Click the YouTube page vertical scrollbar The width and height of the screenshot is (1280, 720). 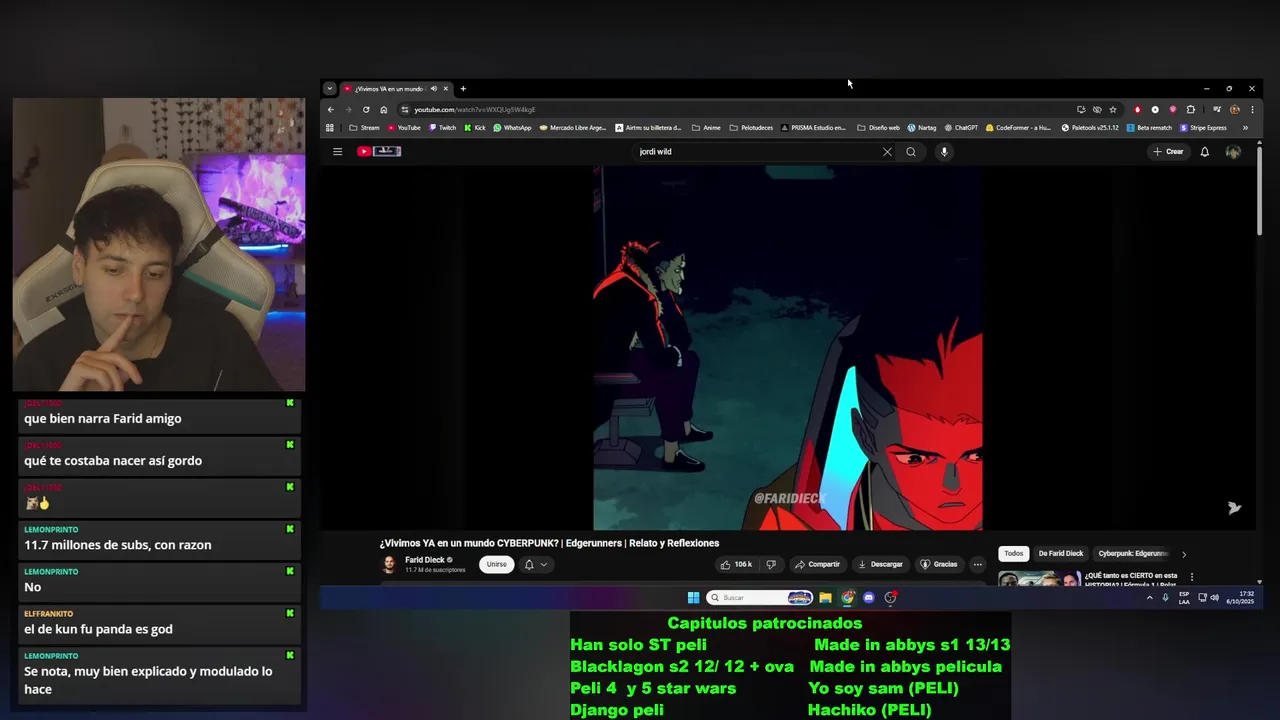pyautogui.click(x=1259, y=190)
